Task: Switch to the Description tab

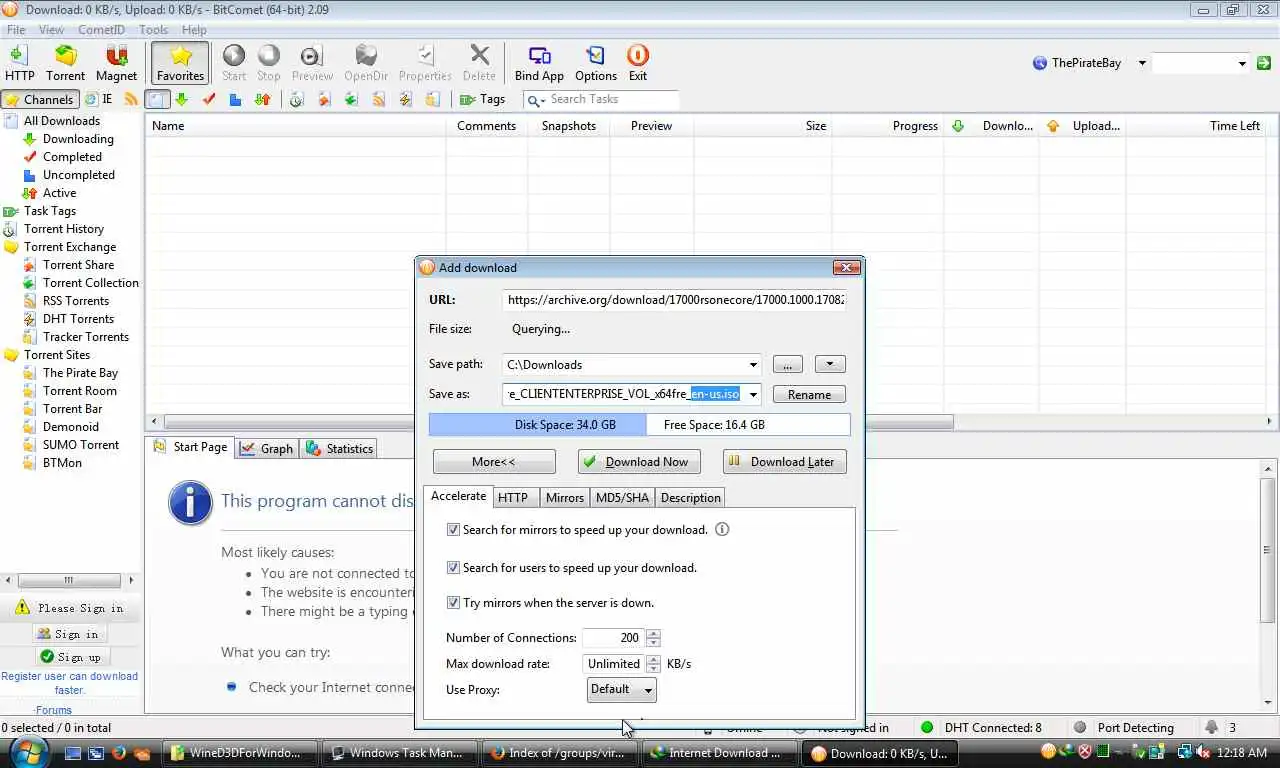Action: [x=690, y=498]
